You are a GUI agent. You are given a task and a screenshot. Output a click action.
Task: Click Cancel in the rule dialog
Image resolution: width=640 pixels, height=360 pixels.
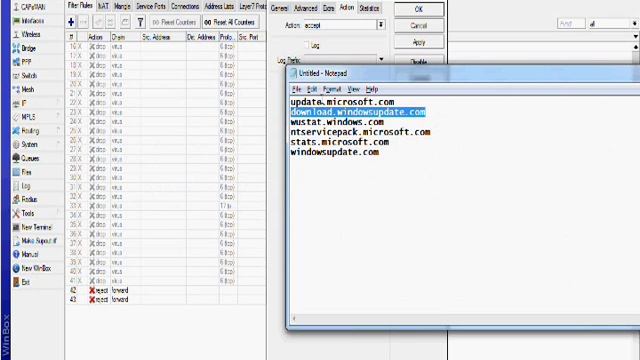click(419, 26)
